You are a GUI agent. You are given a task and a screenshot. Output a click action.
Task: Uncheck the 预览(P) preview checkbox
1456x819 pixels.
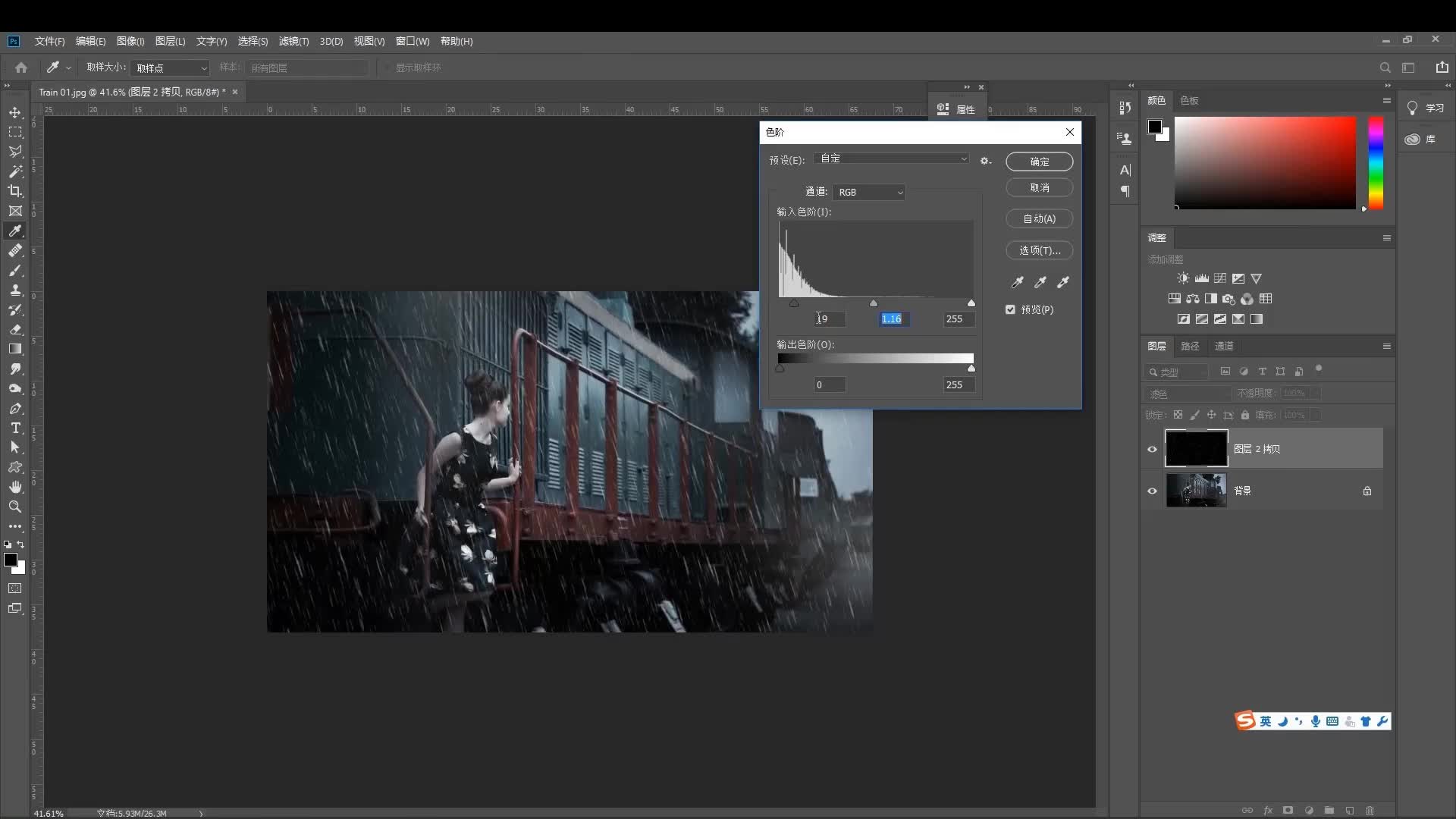(1010, 309)
